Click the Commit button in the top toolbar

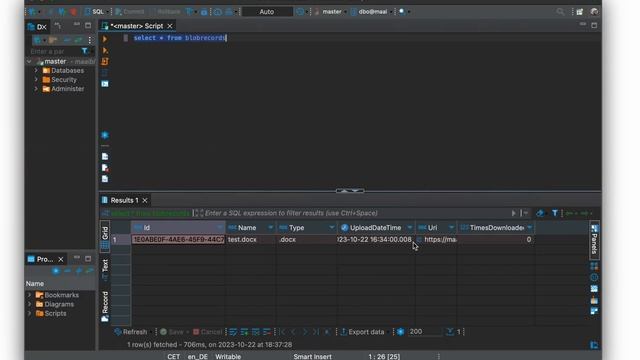(x=130, y=12)
